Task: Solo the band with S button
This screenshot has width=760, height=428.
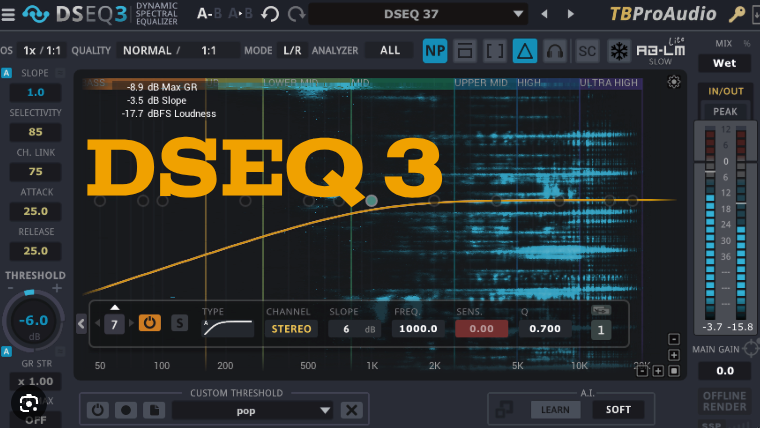Action: (x=179, y=323)
